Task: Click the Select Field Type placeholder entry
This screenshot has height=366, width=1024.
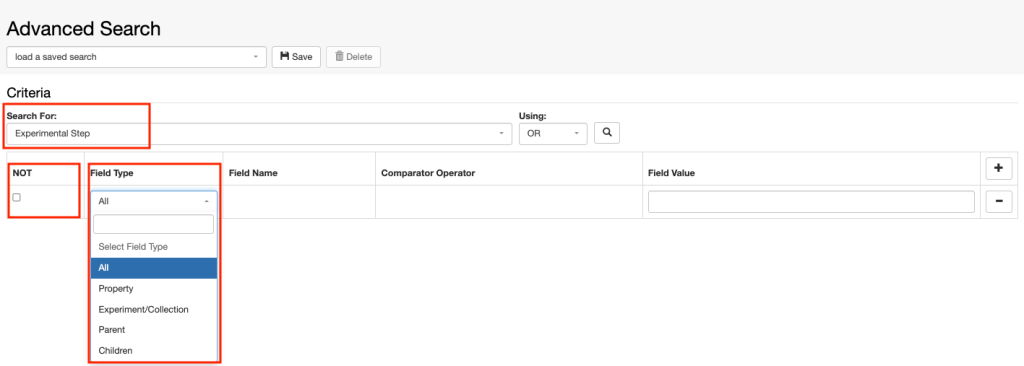Action: 153,247
